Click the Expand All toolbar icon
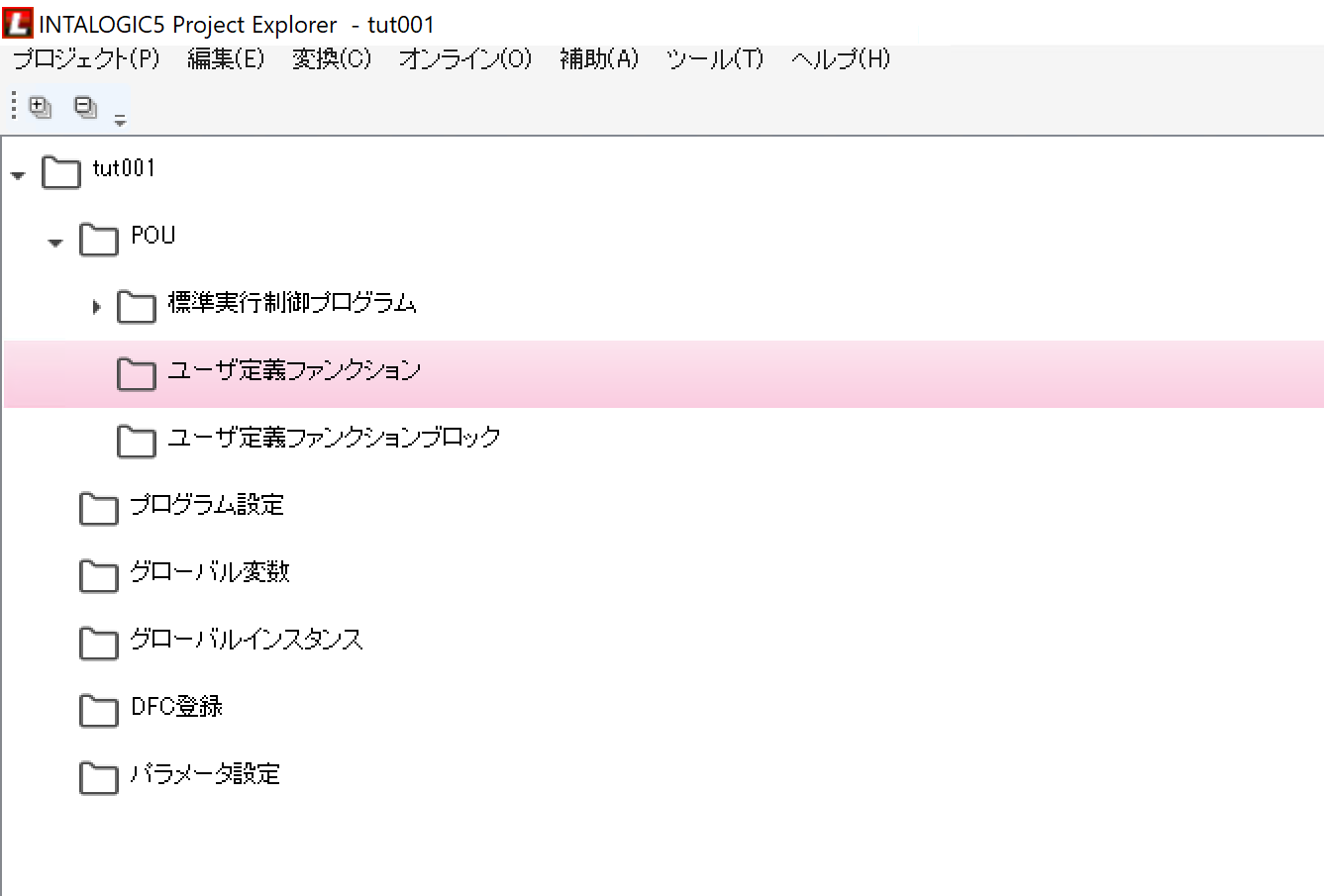Viewport: 1324px width, 896px height. 41,106
